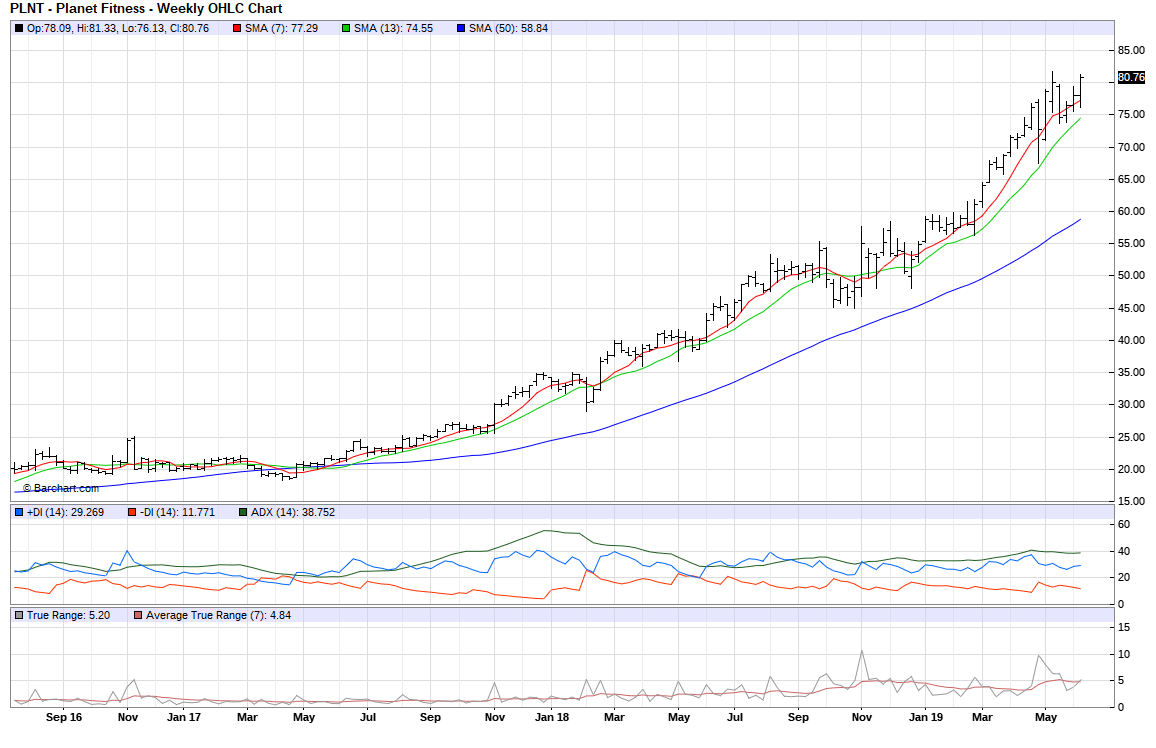Click the blue +DI (14) legend swatch
Screen dimensions: 1156x748
pyautogui.click(x=19, y=512)
